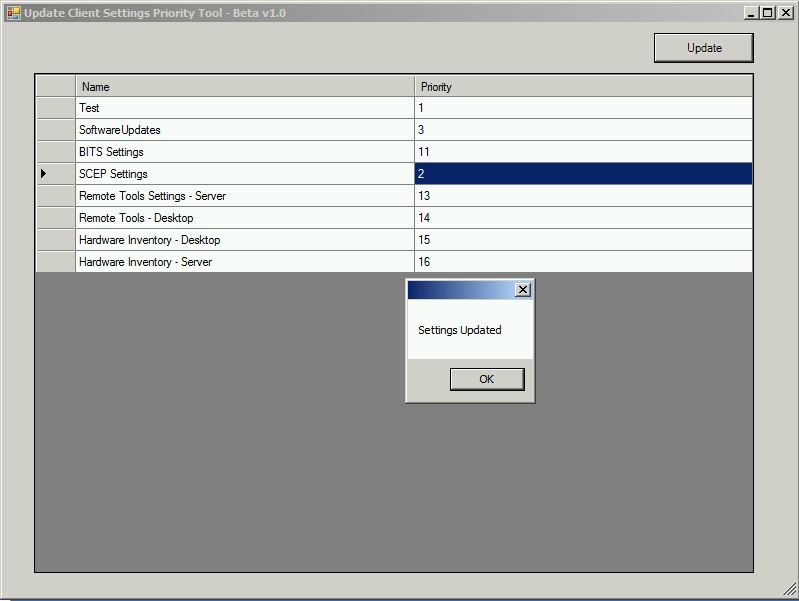Select Remote Tools - Desktop name cell

click(244, 218)
